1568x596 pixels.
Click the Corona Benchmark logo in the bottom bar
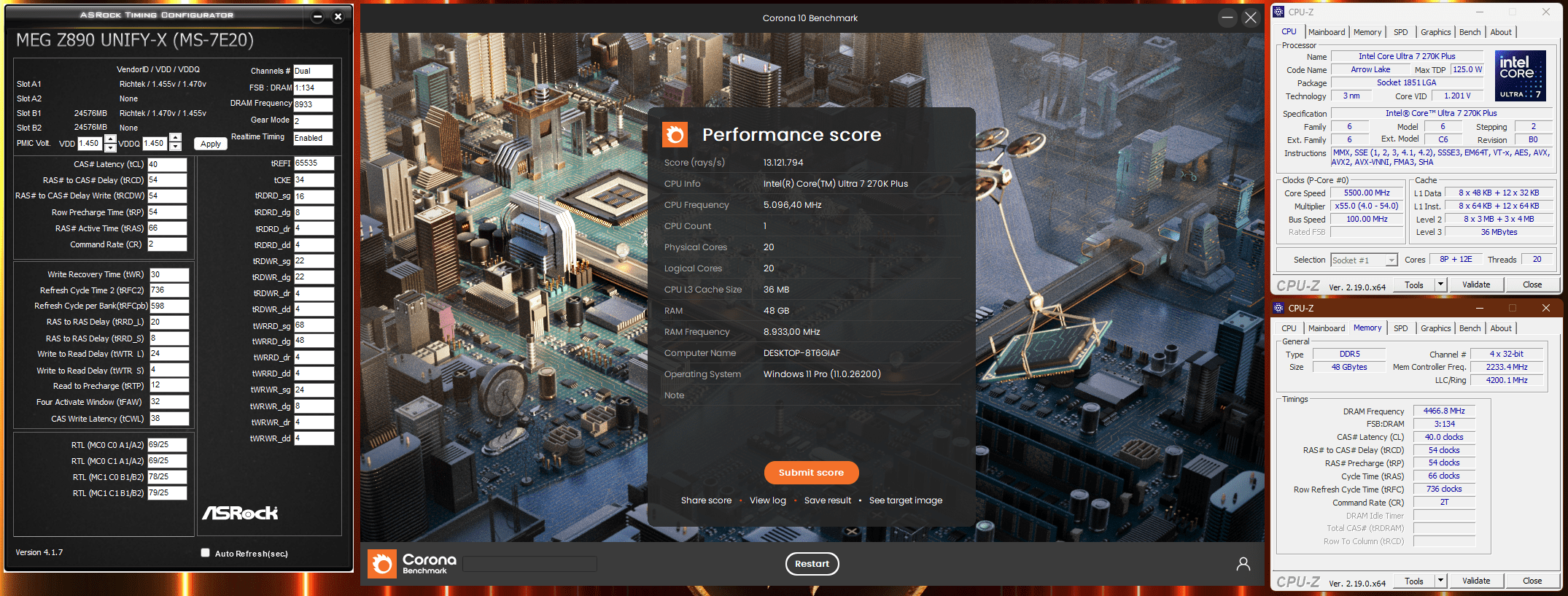[413, 563]
